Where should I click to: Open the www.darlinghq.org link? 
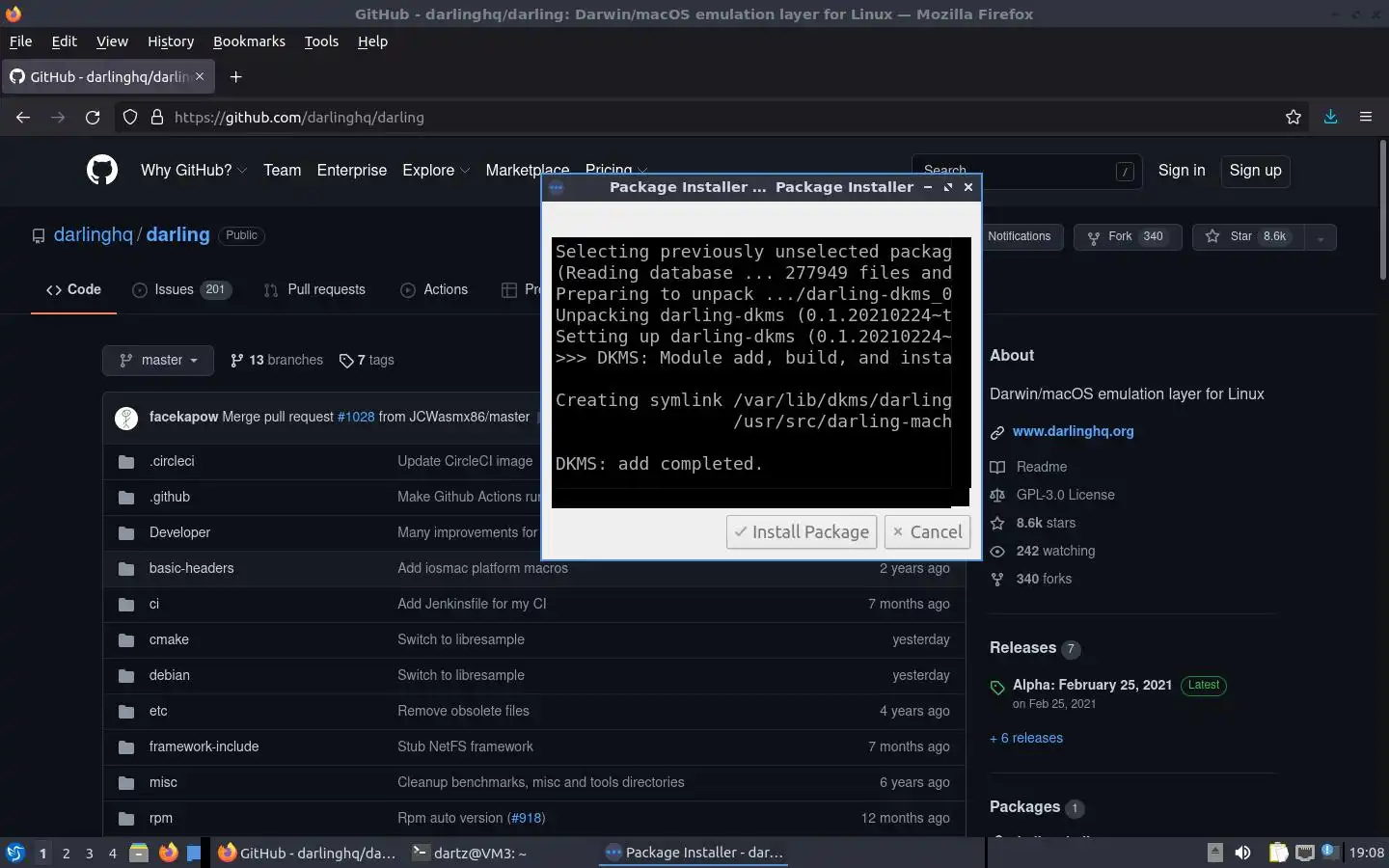(1073, 431)
